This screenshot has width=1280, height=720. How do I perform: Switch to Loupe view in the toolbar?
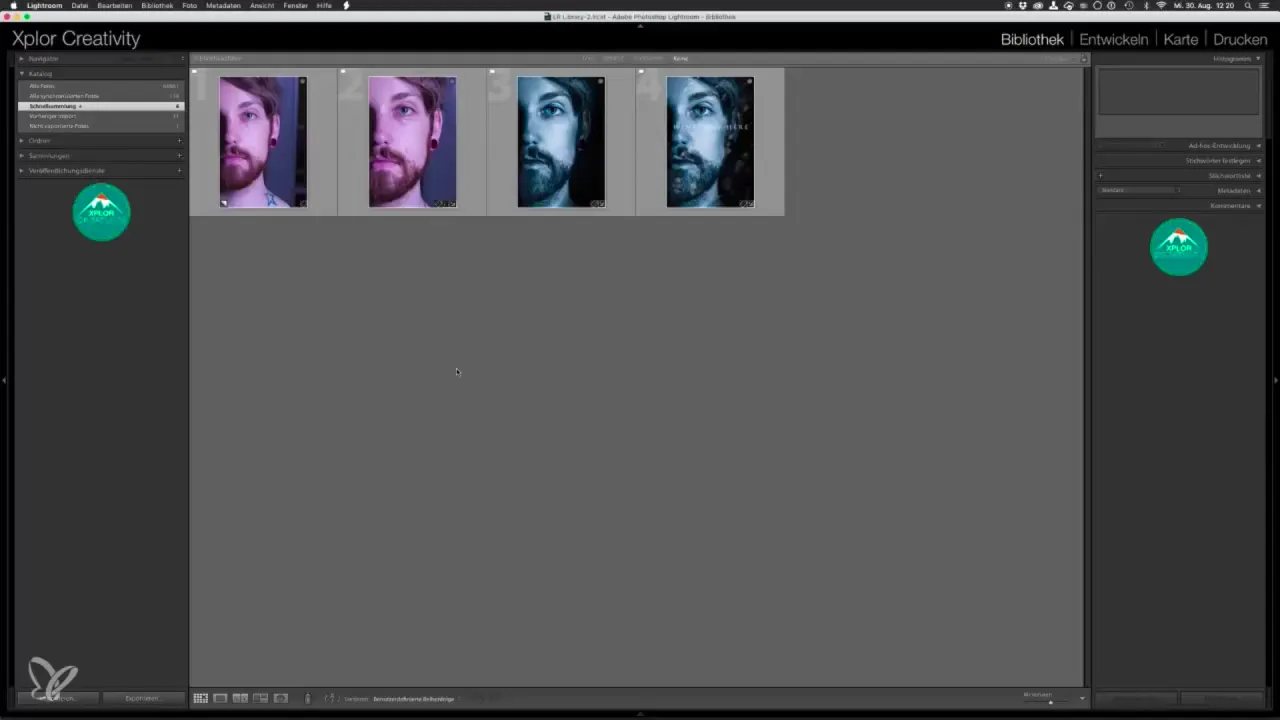tap(220, 698)
